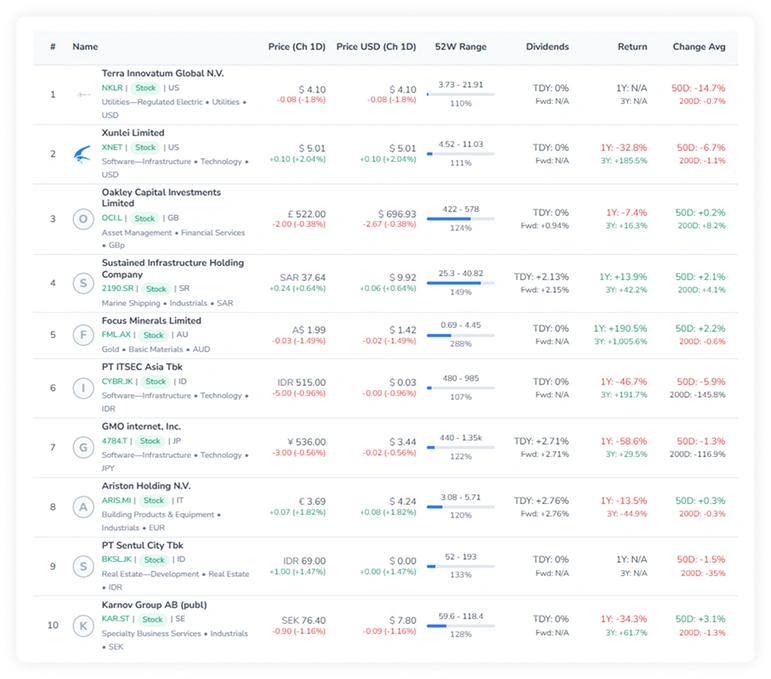Image resolution: width=771 pixels, height=679 pixels.
Task: Sort by the 52W Range column header
Action: 461,47
